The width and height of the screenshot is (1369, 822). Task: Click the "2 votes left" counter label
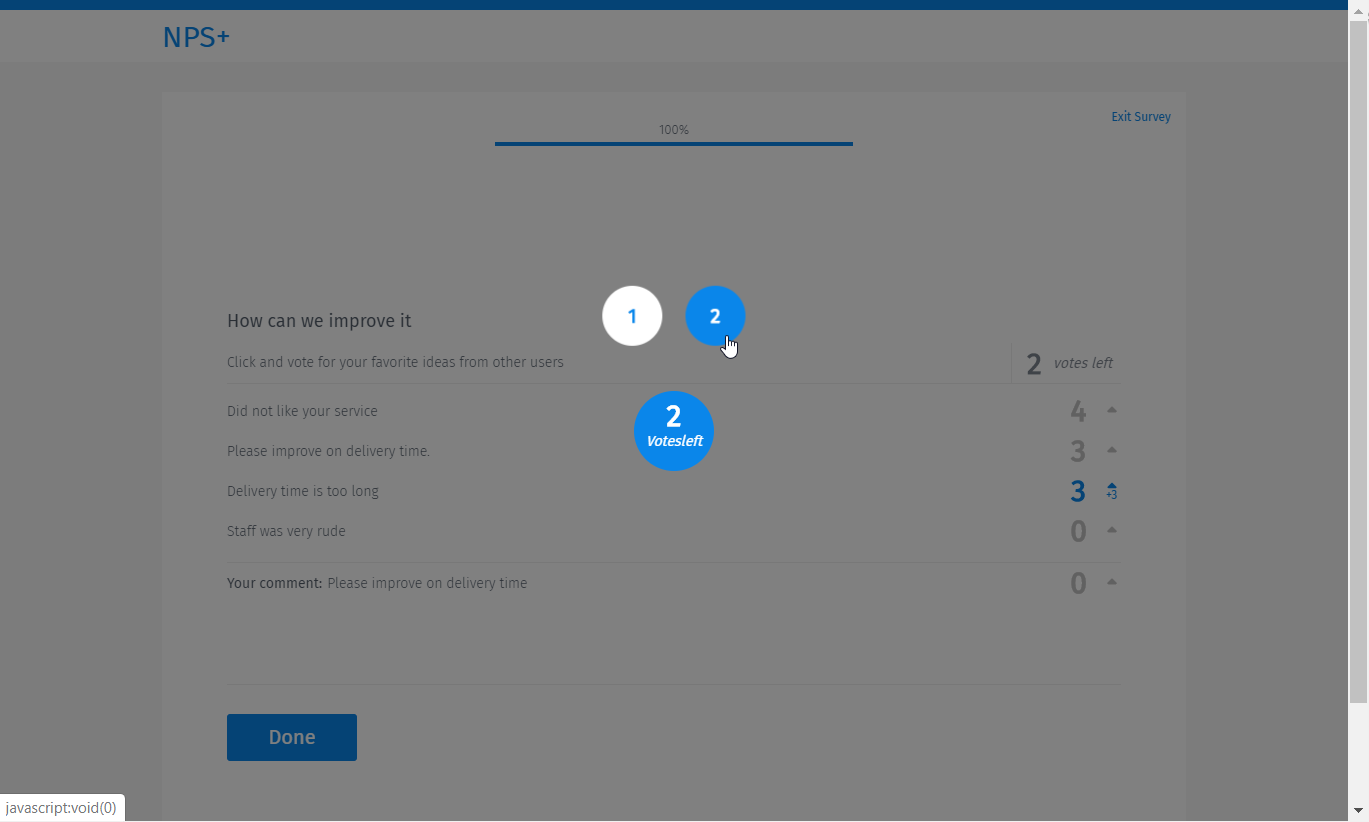1067,363
